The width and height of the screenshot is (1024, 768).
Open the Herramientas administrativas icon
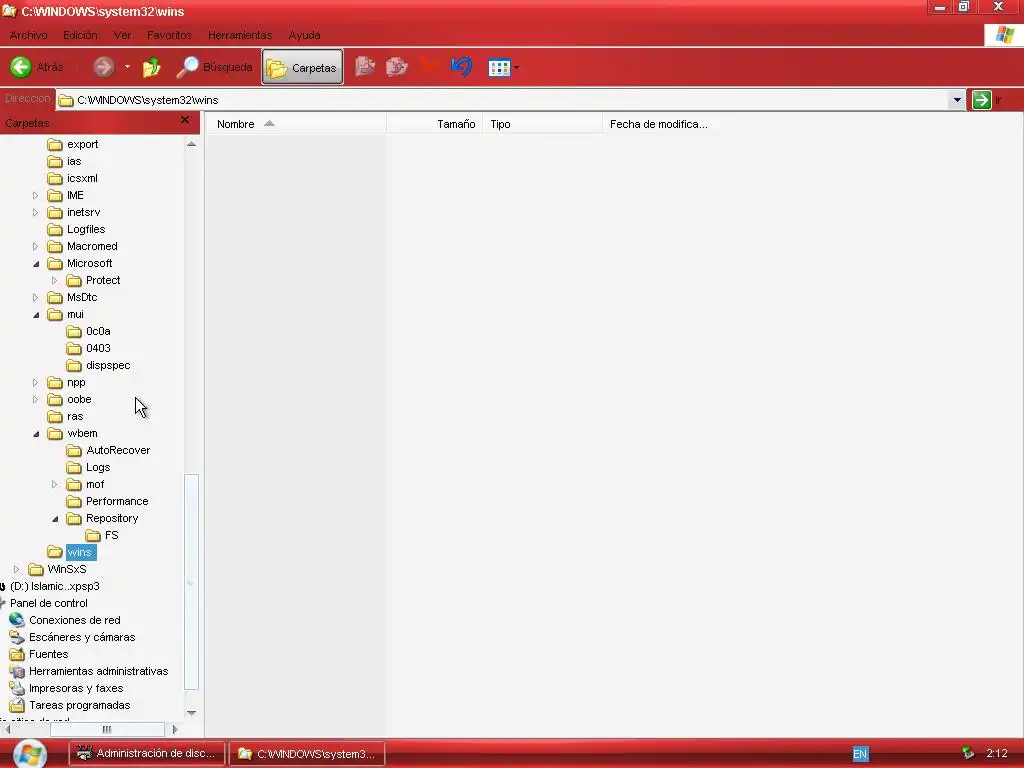(17, 671)
